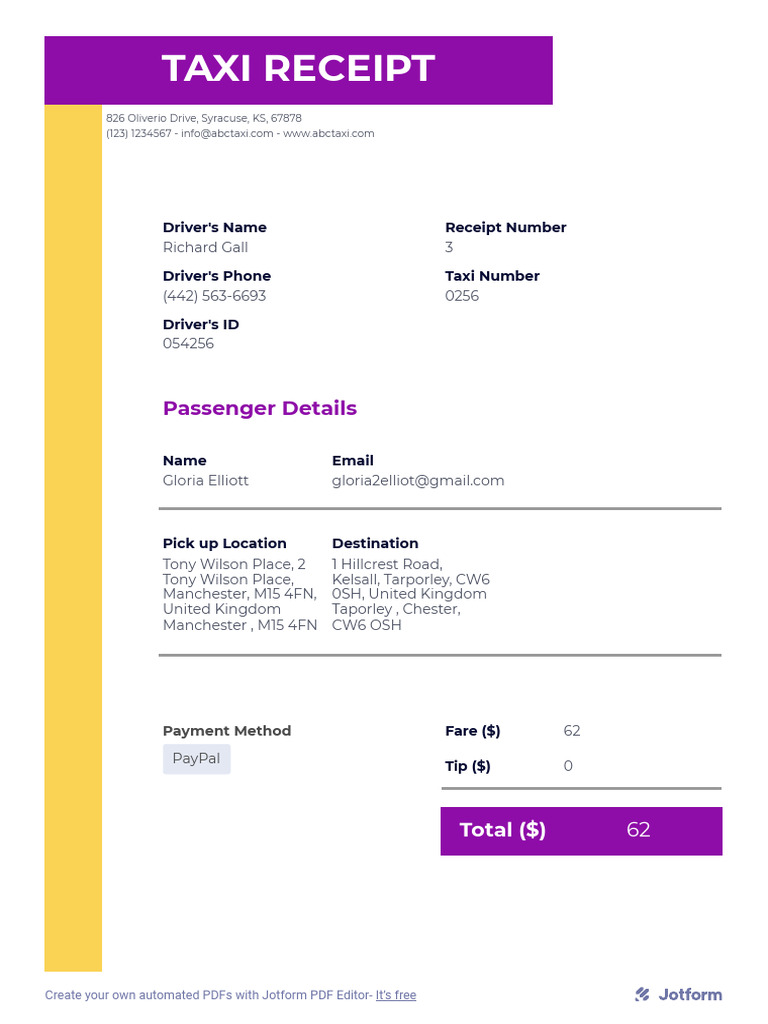Click the 826 Oliverio Drive company address
This screenshot has height=1024, width=768.
(204, 118)
